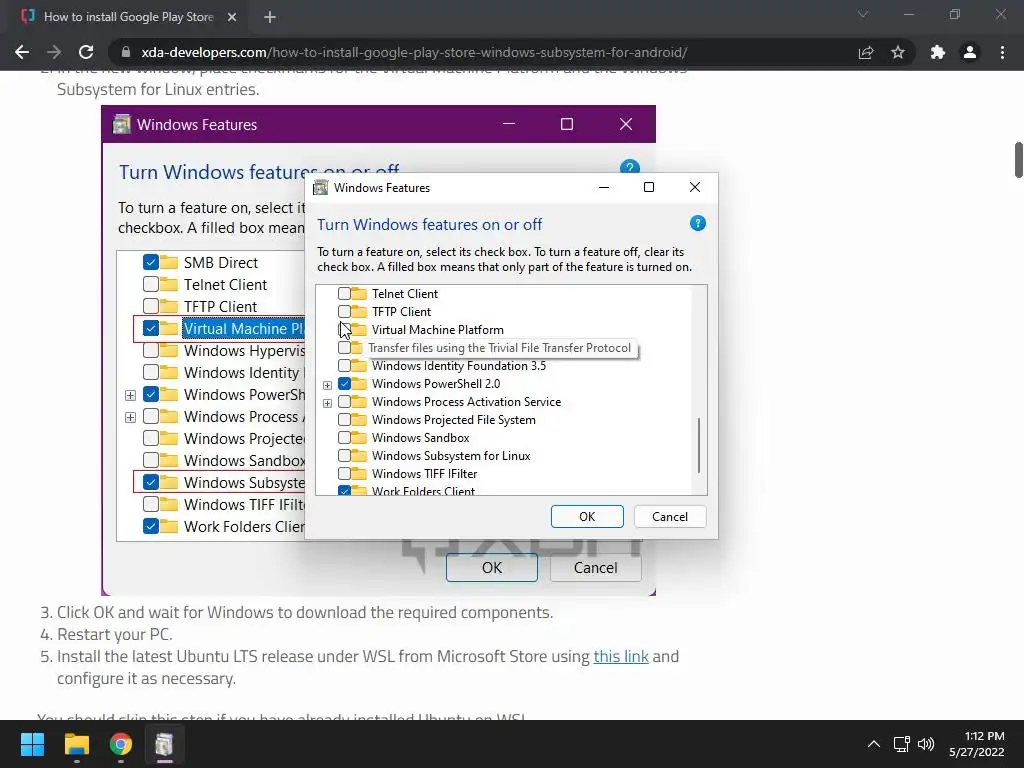Bookmark this page with the star icon
Screen dimensions: 1024x768
(898, 52)
